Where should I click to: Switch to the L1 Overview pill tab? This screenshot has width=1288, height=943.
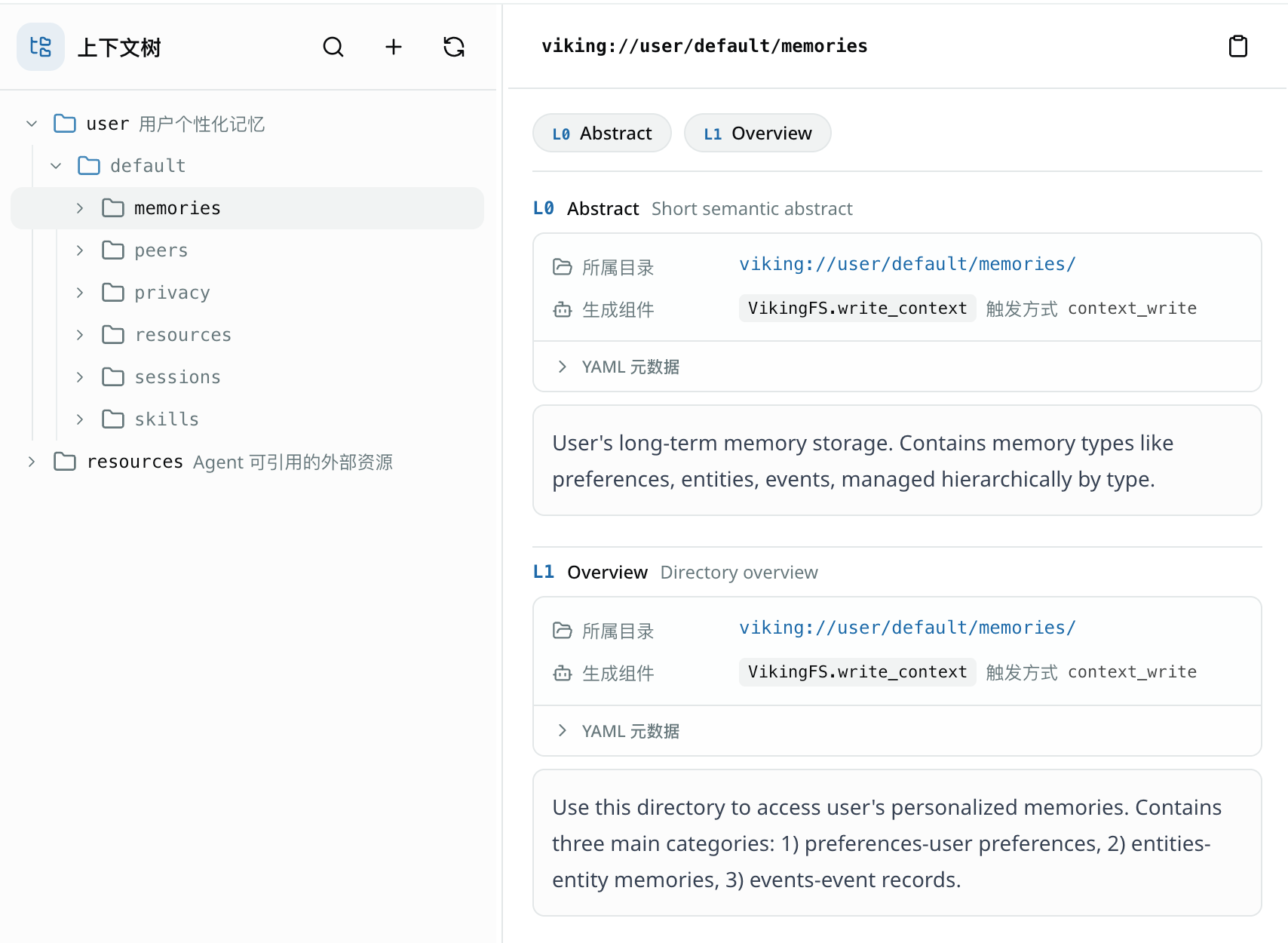click(758, 134)
